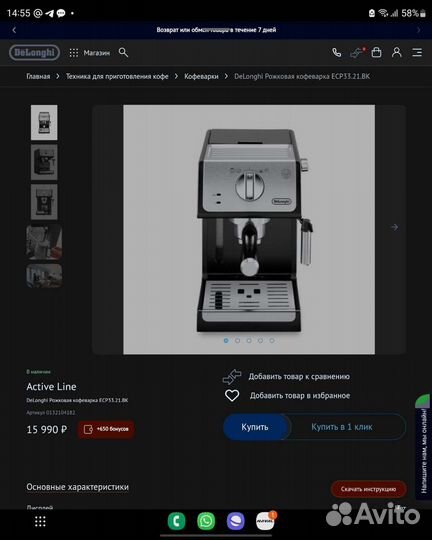Click the compare arrows icon near product
This screenshot has width=432, height=540.
232,376
